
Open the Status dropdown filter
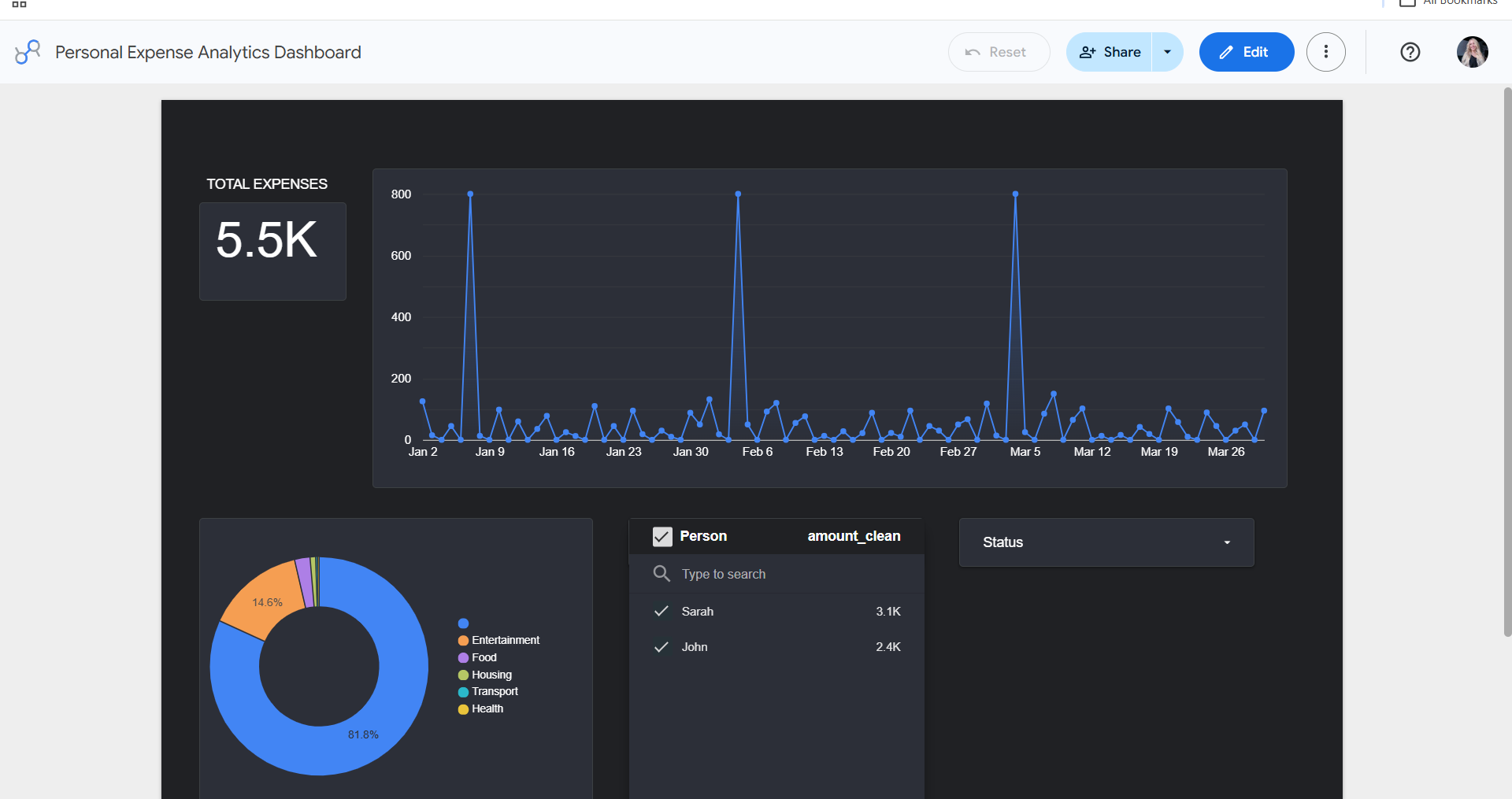point(1106,542)
